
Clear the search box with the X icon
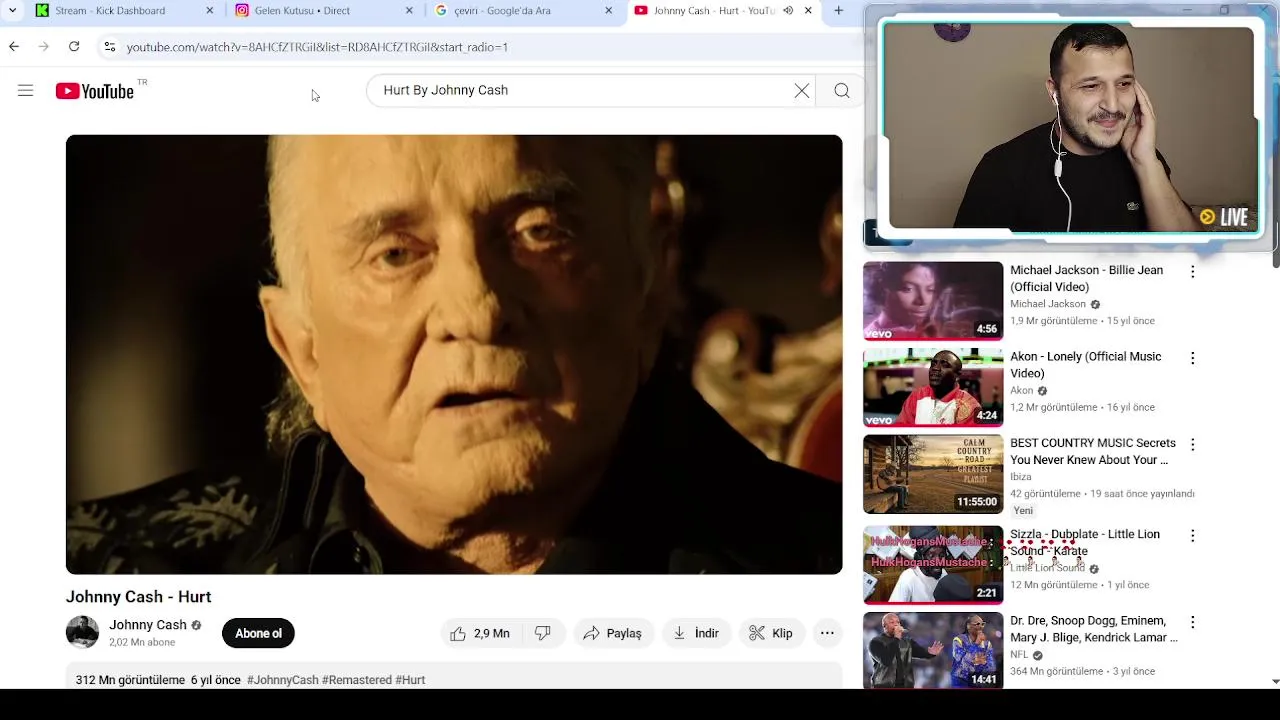tap(802, 91)
